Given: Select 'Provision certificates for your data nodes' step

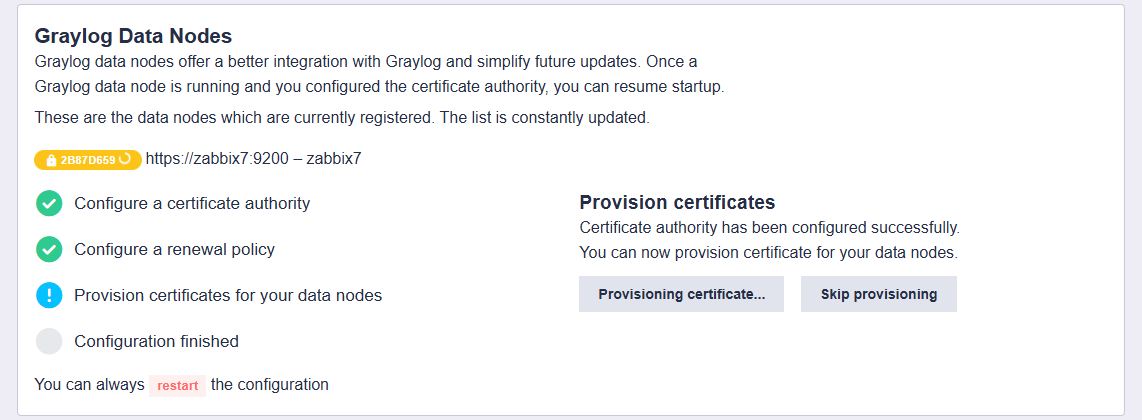Looking at the screenshot, I should (228, 296).
